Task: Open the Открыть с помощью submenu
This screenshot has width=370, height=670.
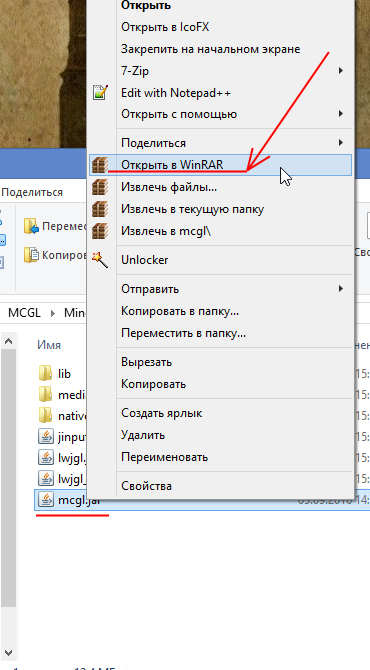Action: pos(179,114)
